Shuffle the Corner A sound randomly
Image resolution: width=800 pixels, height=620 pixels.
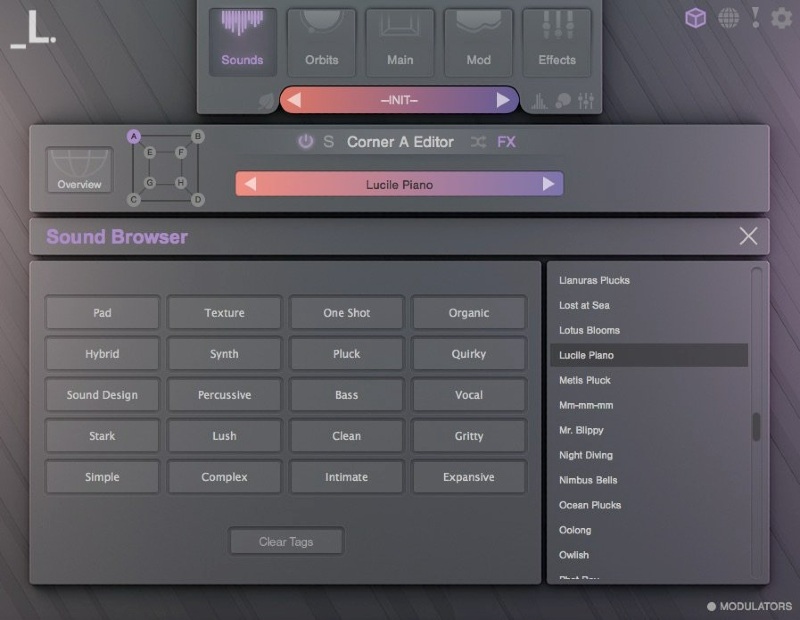point(478,142)
